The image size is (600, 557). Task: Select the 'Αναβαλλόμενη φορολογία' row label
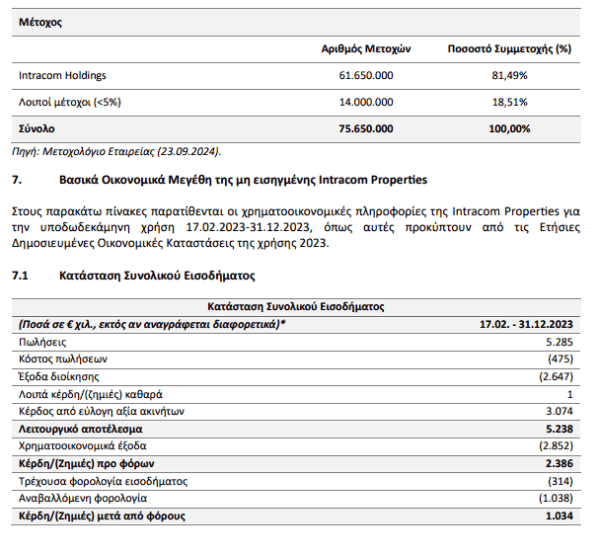coord(83,498)
